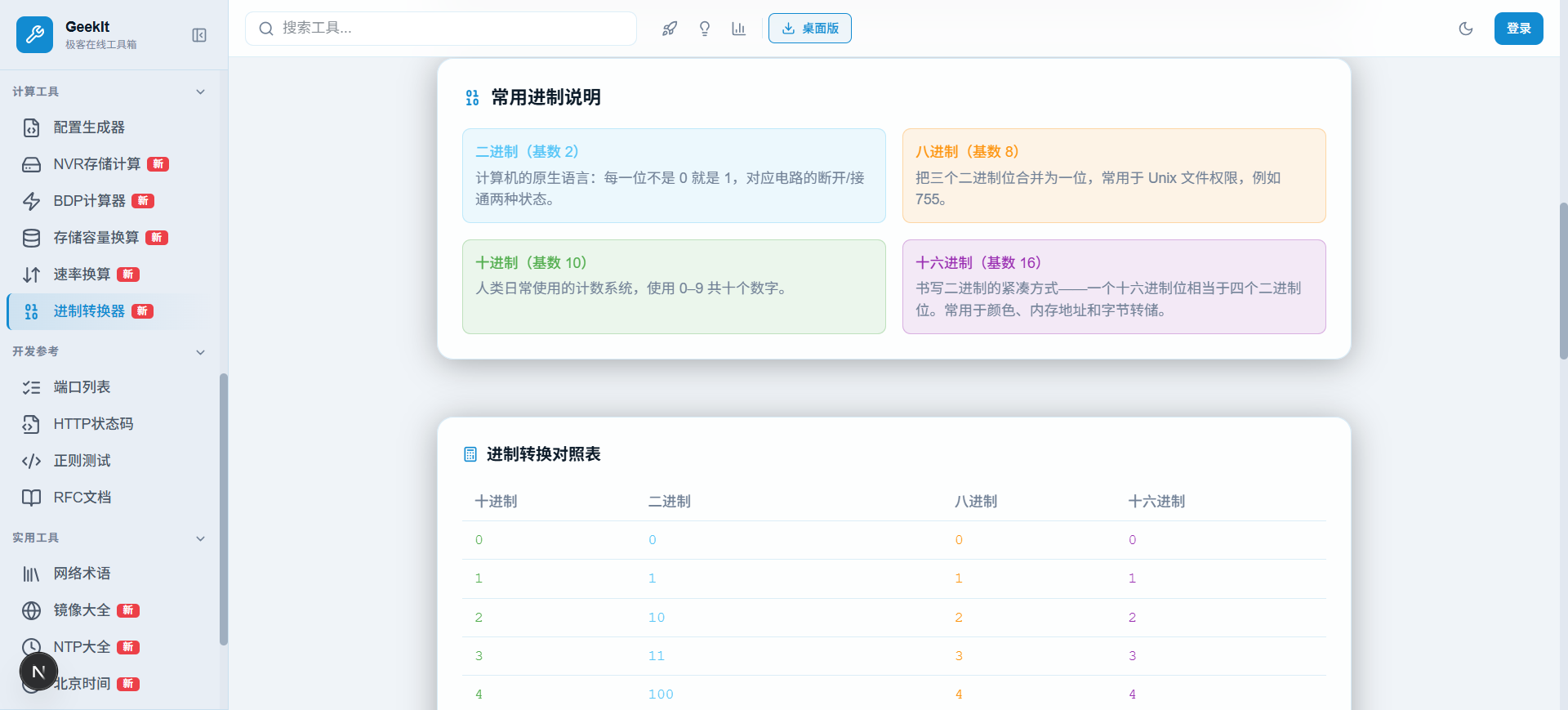This screenshot has height=710, width=1568.
Task: Click binary value 100 in the table
Action: point(661,694)
